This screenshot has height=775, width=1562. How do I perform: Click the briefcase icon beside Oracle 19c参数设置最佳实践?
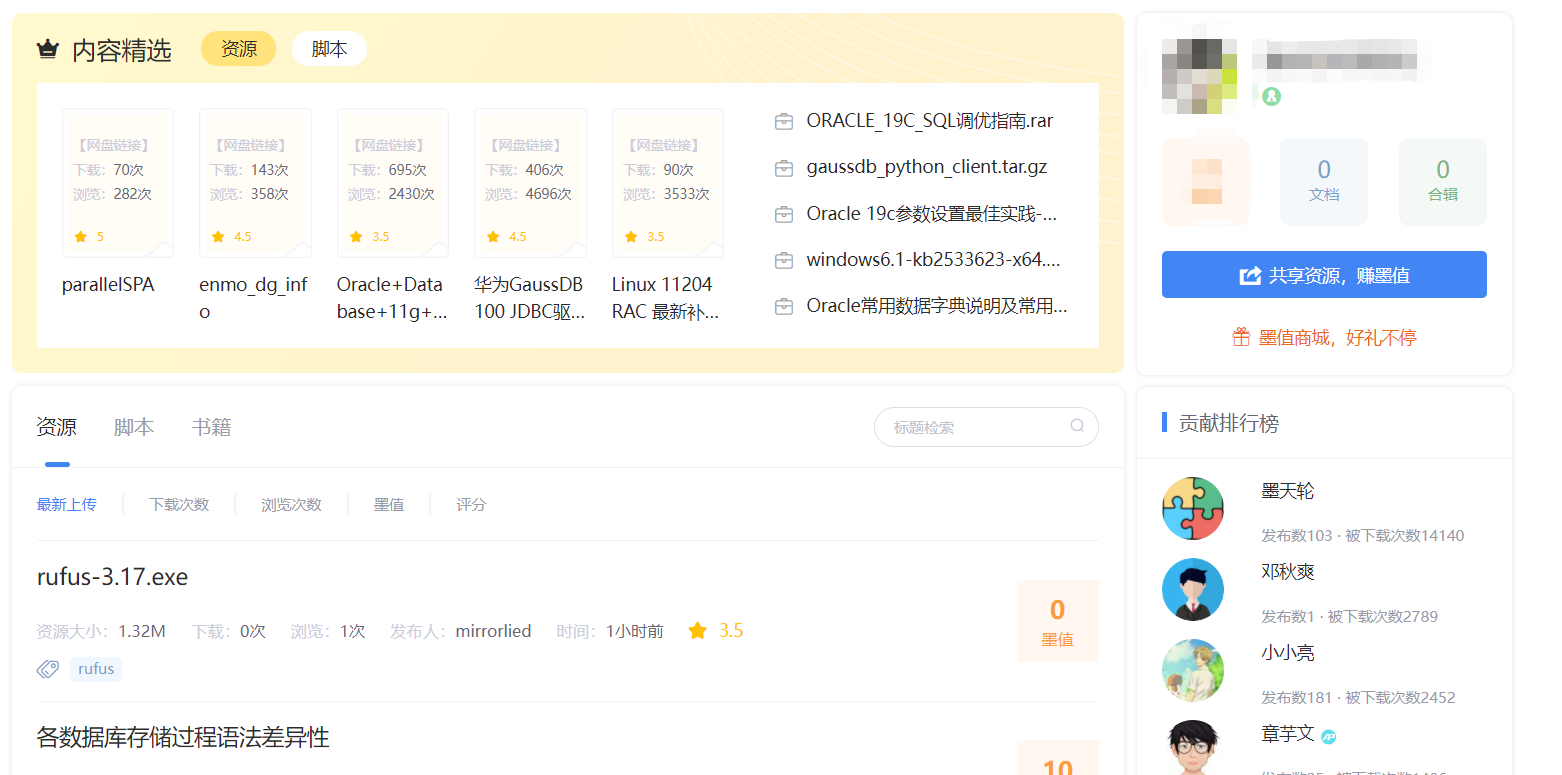(x=784, y=214)
